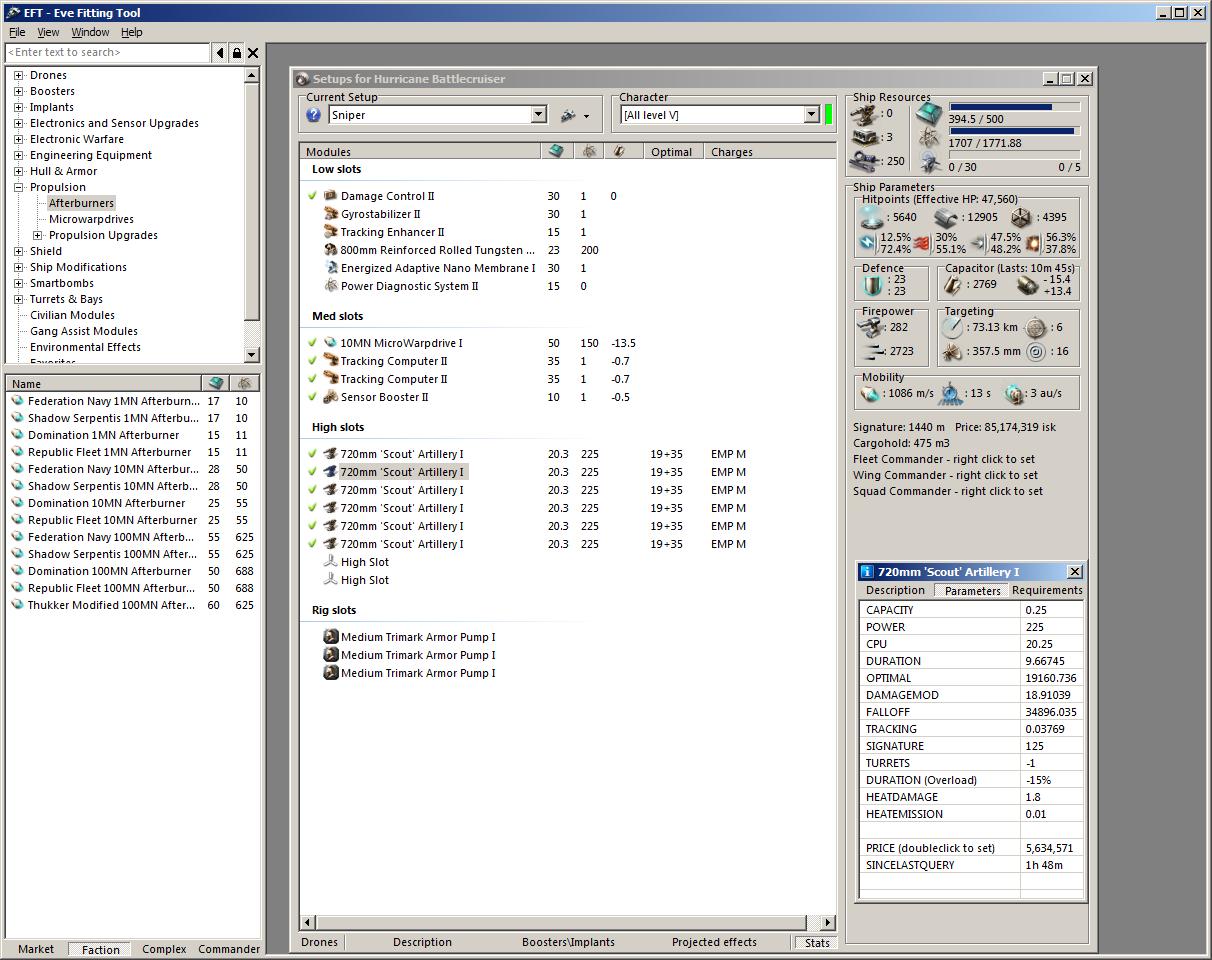Open the Window menu

(x=90, y=32)
